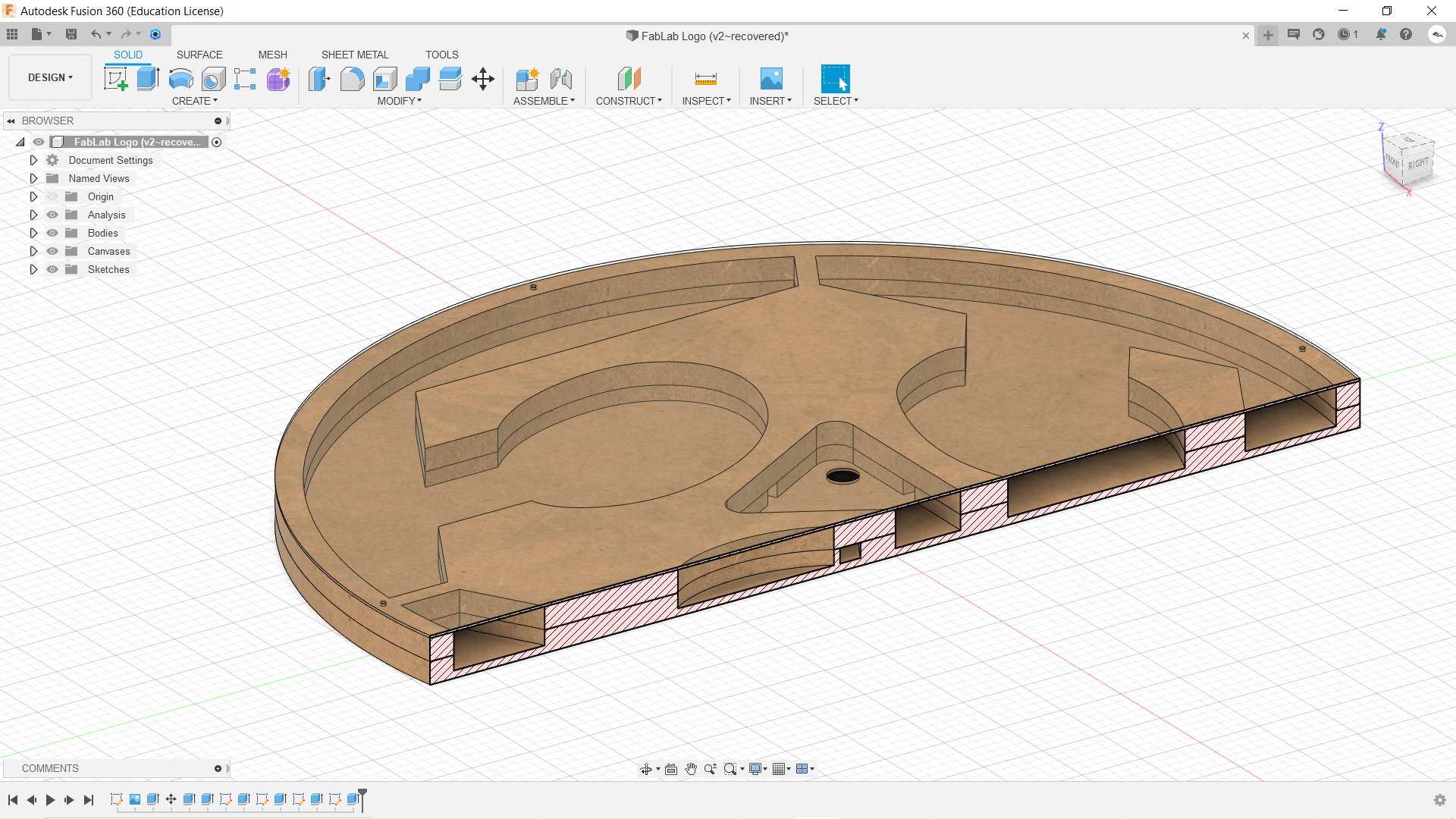Open the ASSEMBLE New Component button
Image resolution: width=1456 pixels, height=819 pixels.
[529, 80]
